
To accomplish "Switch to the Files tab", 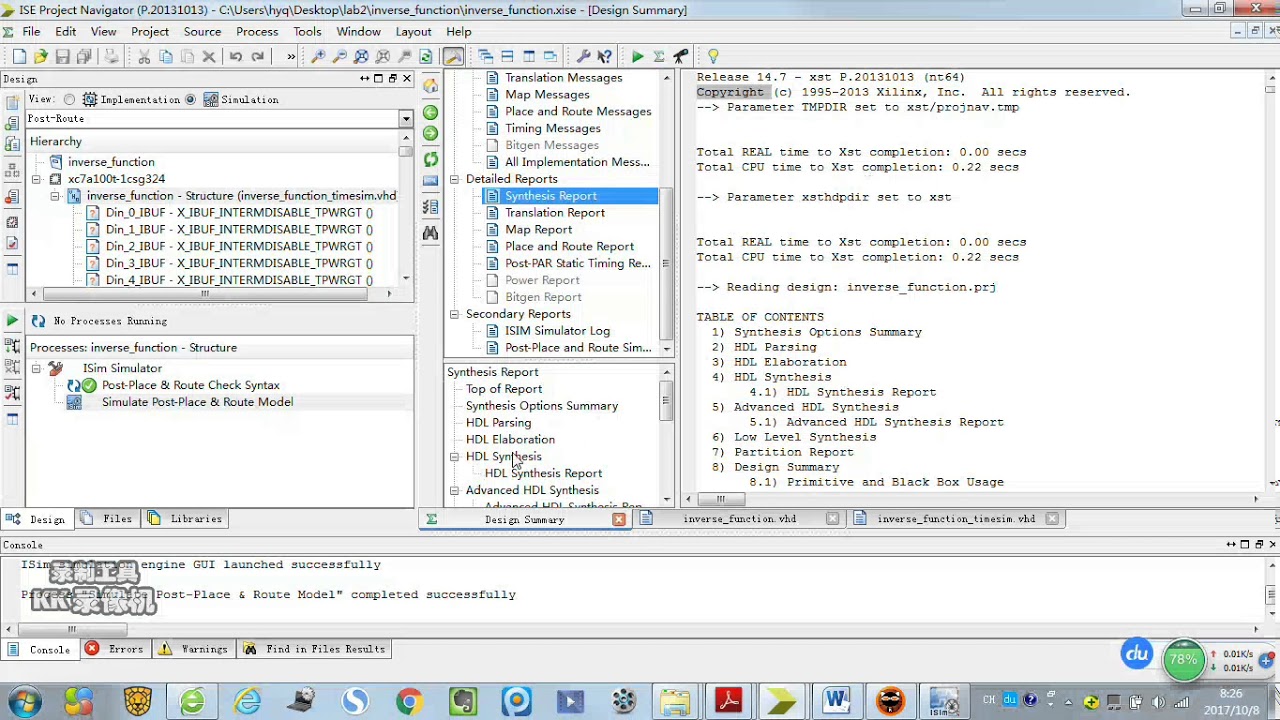I will 108,519.
